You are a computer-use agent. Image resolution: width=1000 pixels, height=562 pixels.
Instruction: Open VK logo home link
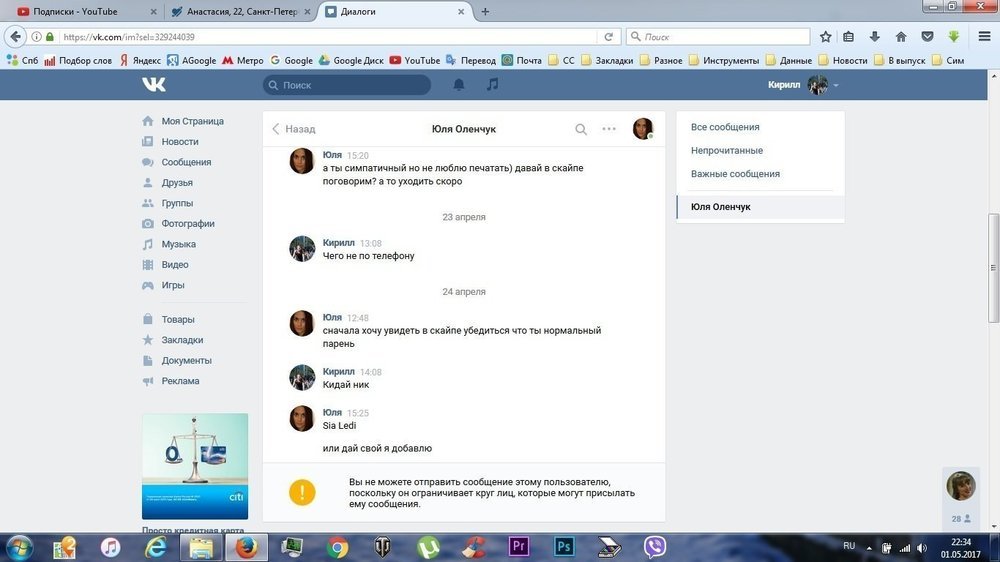pos(154,84)
